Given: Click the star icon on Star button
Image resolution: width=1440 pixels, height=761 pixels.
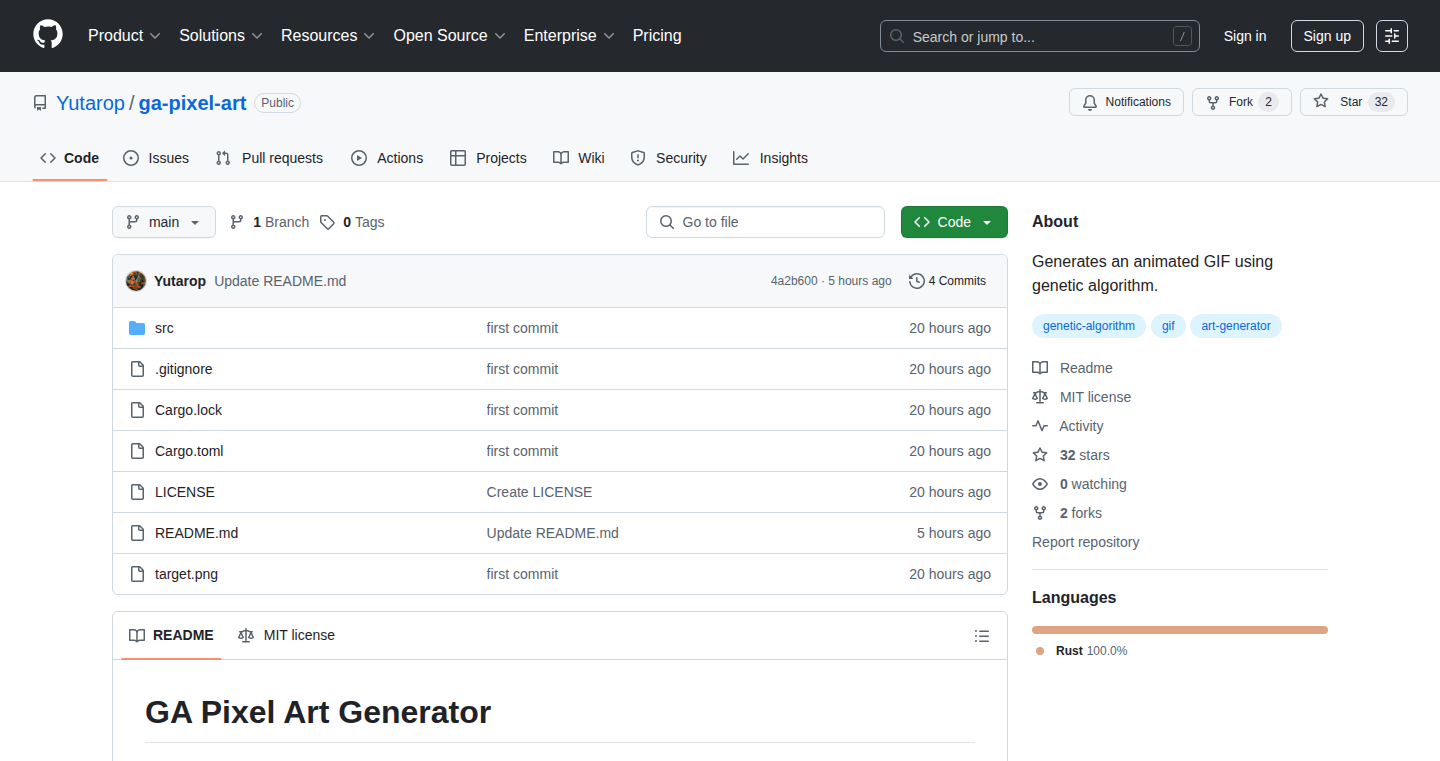Looking at the screenshot, I should pyautogui.click(x=1321, y=102).
